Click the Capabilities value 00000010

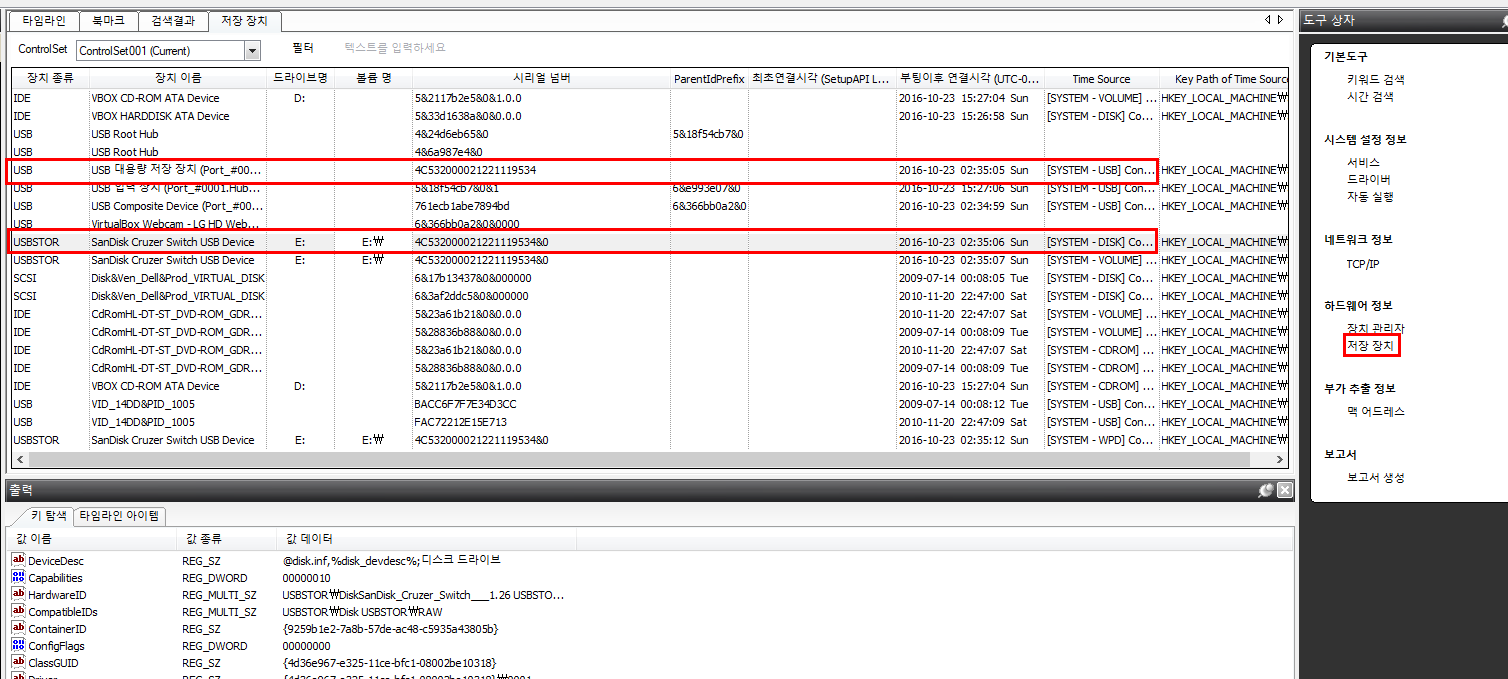tap(306, 578)
